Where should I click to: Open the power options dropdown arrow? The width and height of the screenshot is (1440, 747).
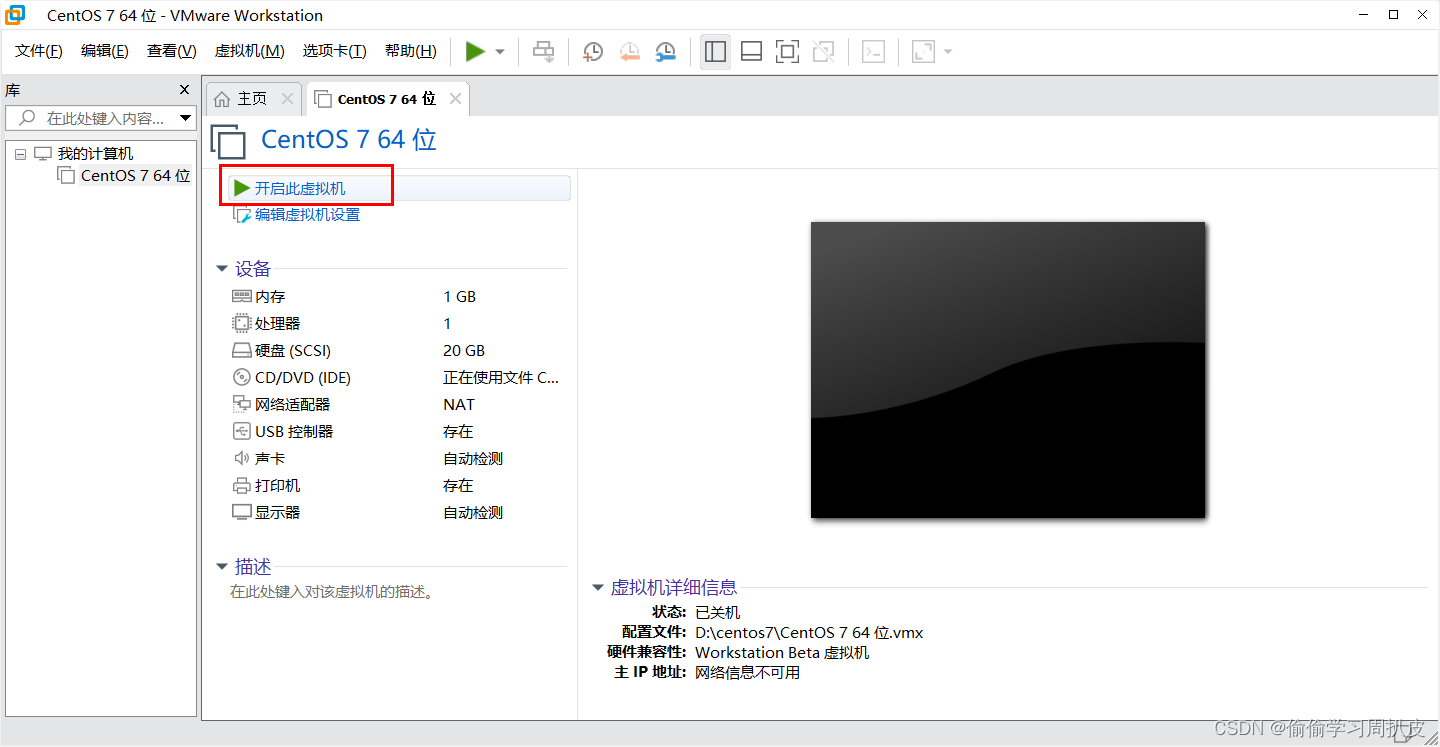point(500,52)
